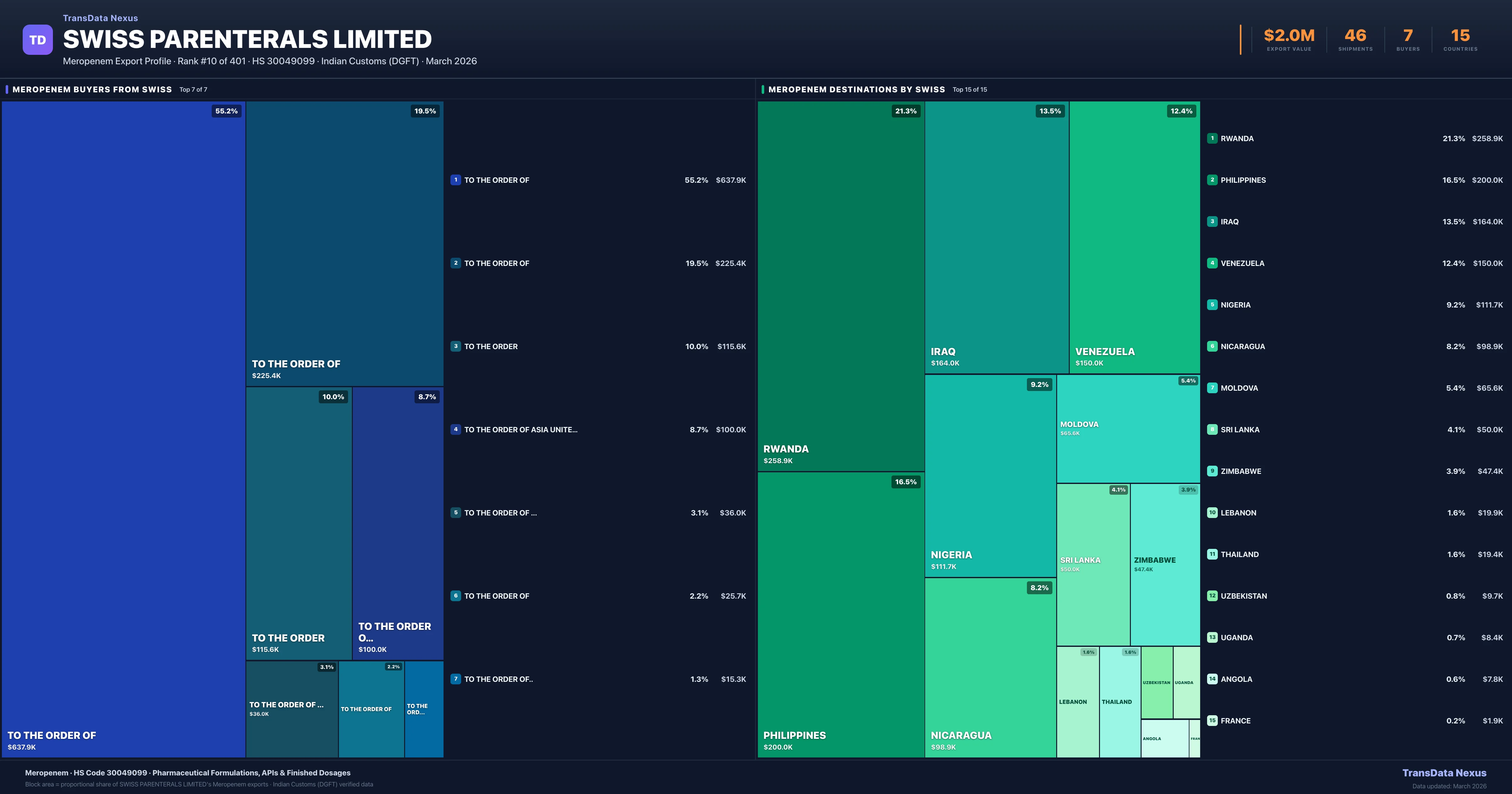Click rank 1 badge beside Rwanda
Screen dimensions: 1512x794
coord(1212,139)
